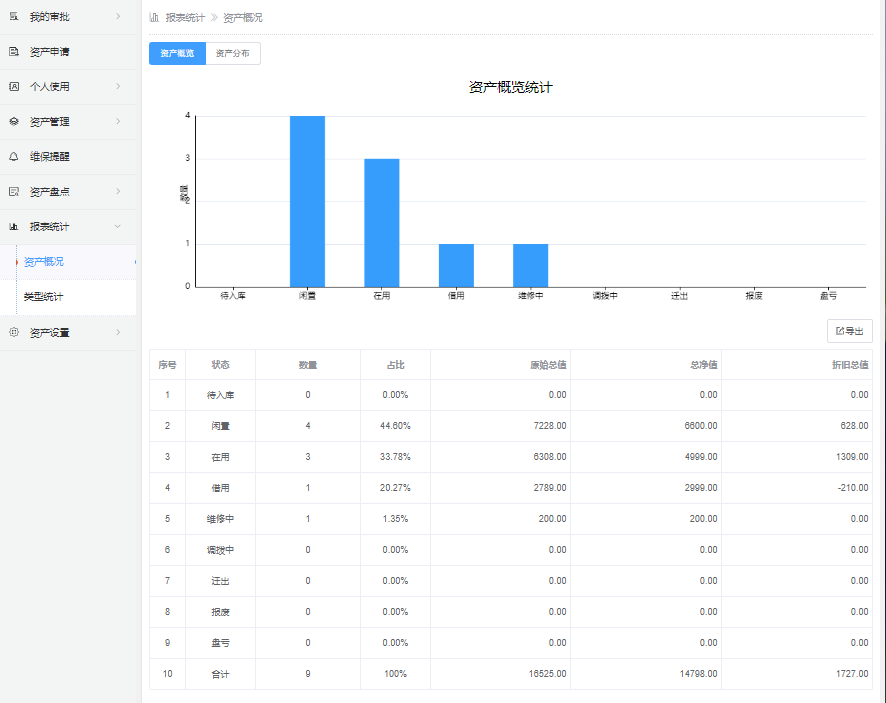Click the 待入库 axis label
The width and height of the screenshot is (886, 703).
tap(233, 296)
